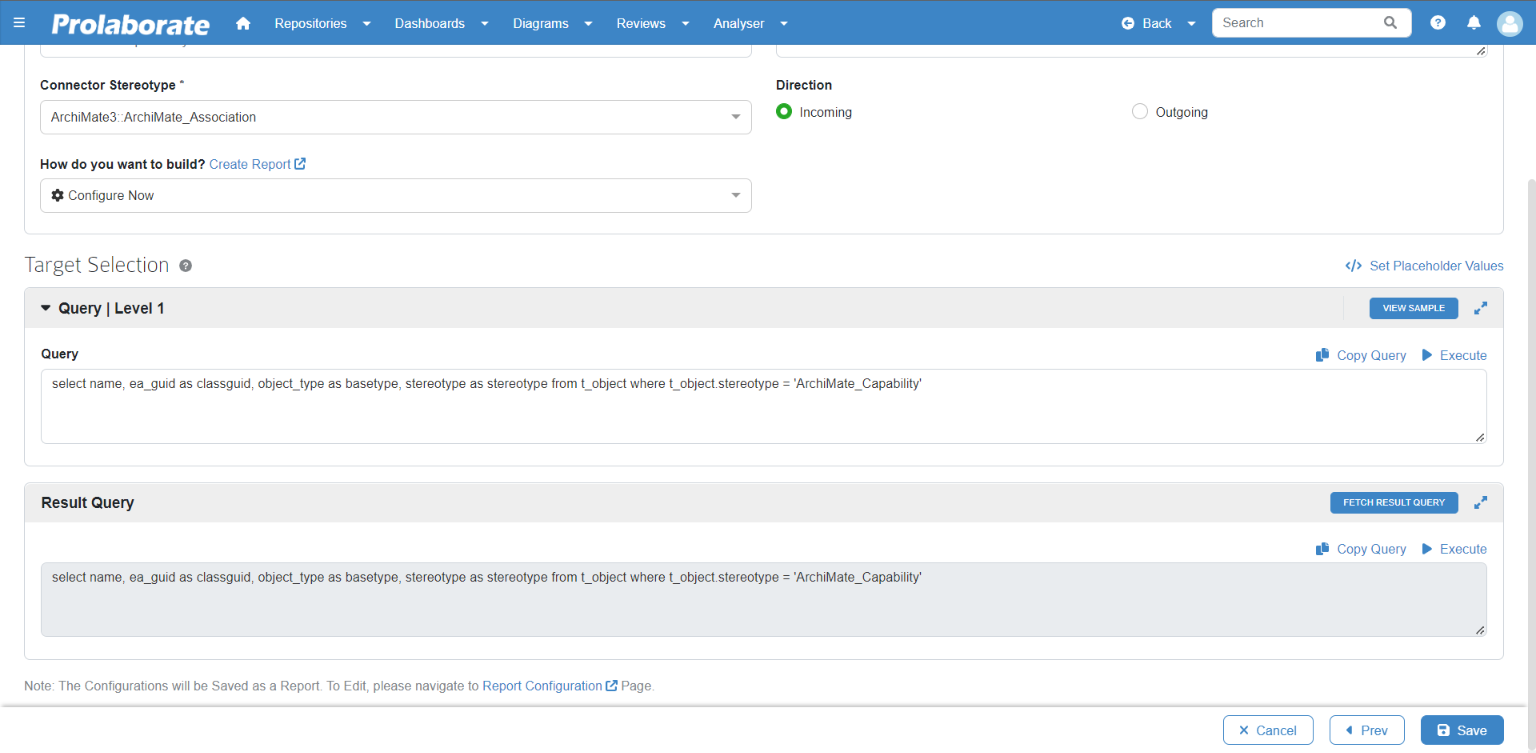Click inside the search input field
This screenshot has width=1536, height=753.
coord(1290,22)
